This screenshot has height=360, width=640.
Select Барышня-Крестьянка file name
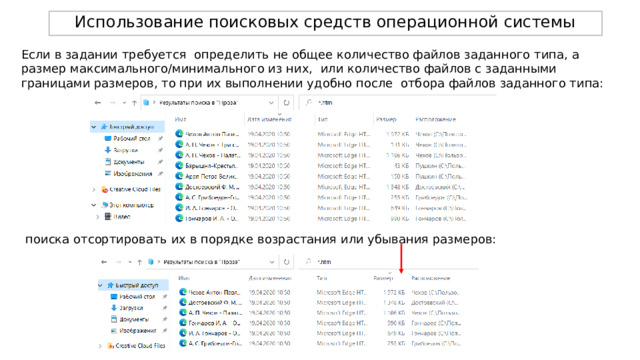pos(211,166)
